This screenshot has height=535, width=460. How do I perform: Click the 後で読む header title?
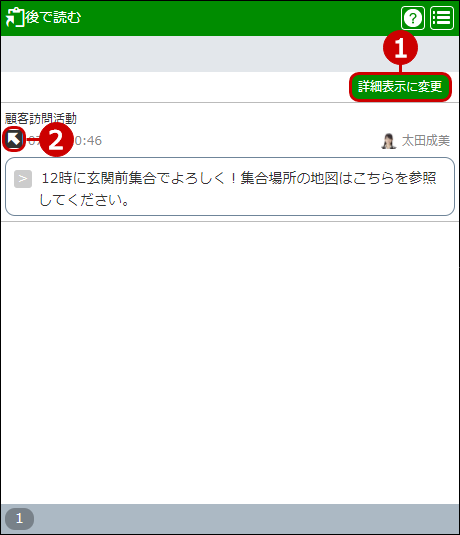[x=53, y=17]
